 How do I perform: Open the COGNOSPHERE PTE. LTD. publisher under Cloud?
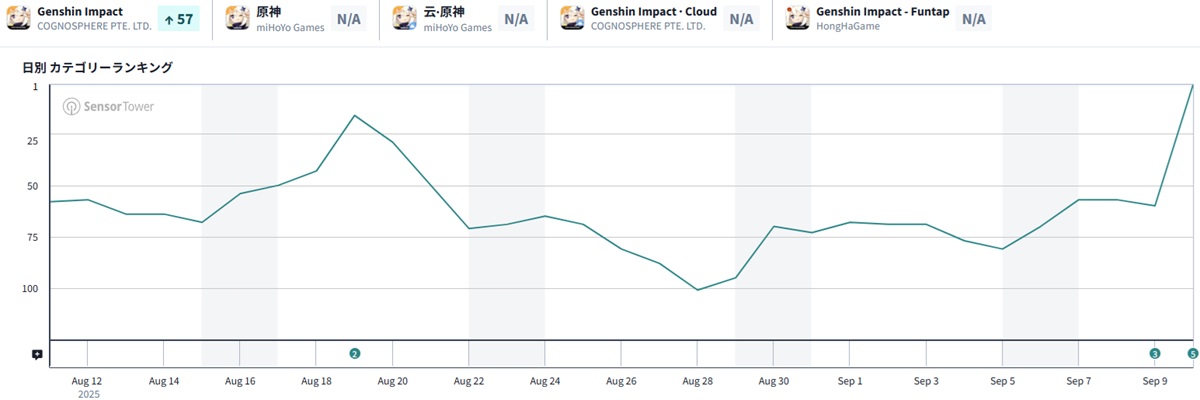coord(648,27)
